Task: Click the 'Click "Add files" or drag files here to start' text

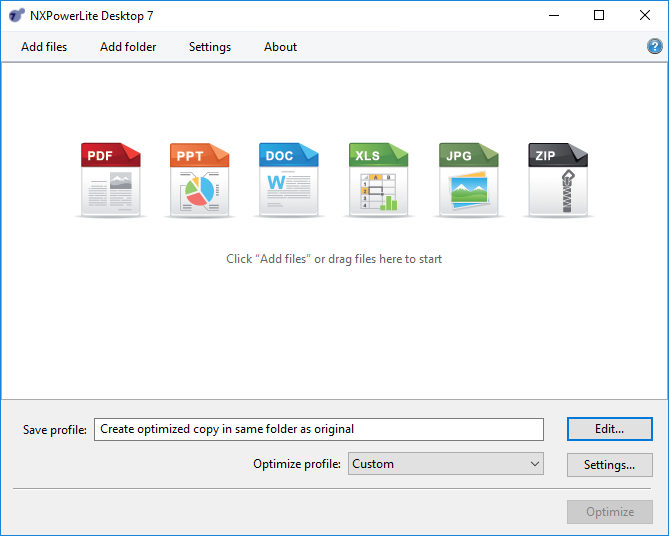Action: (x=334, y=259)
